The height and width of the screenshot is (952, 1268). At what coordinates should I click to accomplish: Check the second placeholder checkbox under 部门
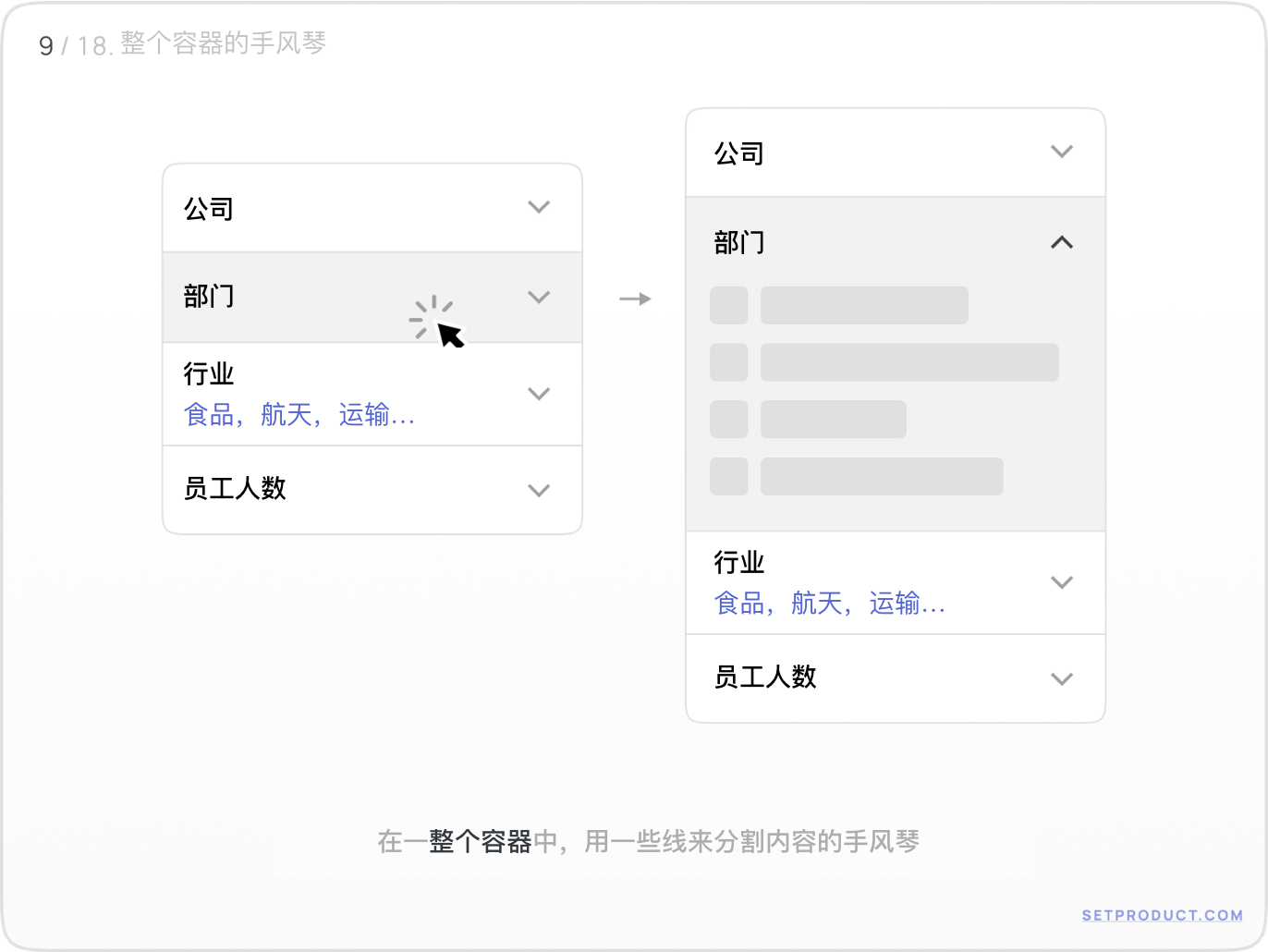(728, 362)
